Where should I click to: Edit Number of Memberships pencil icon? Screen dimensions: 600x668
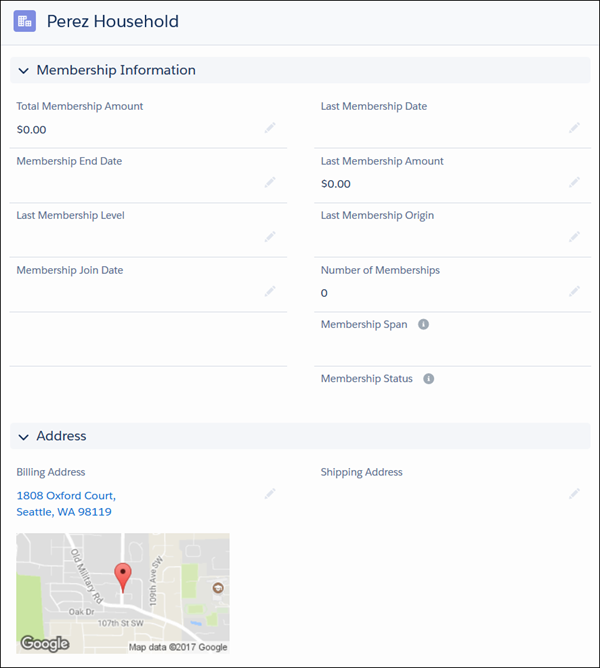click(x=574, y=291)
